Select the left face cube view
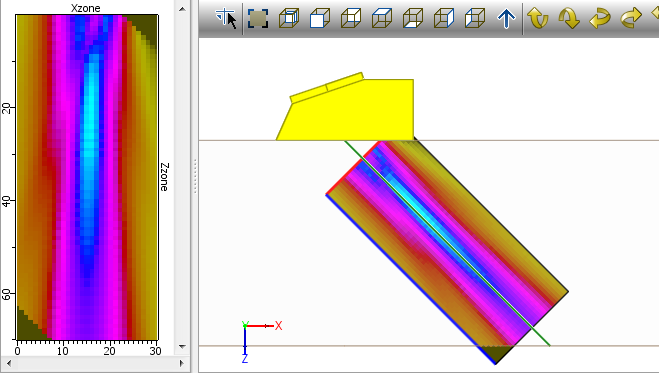 pos(475,18)
